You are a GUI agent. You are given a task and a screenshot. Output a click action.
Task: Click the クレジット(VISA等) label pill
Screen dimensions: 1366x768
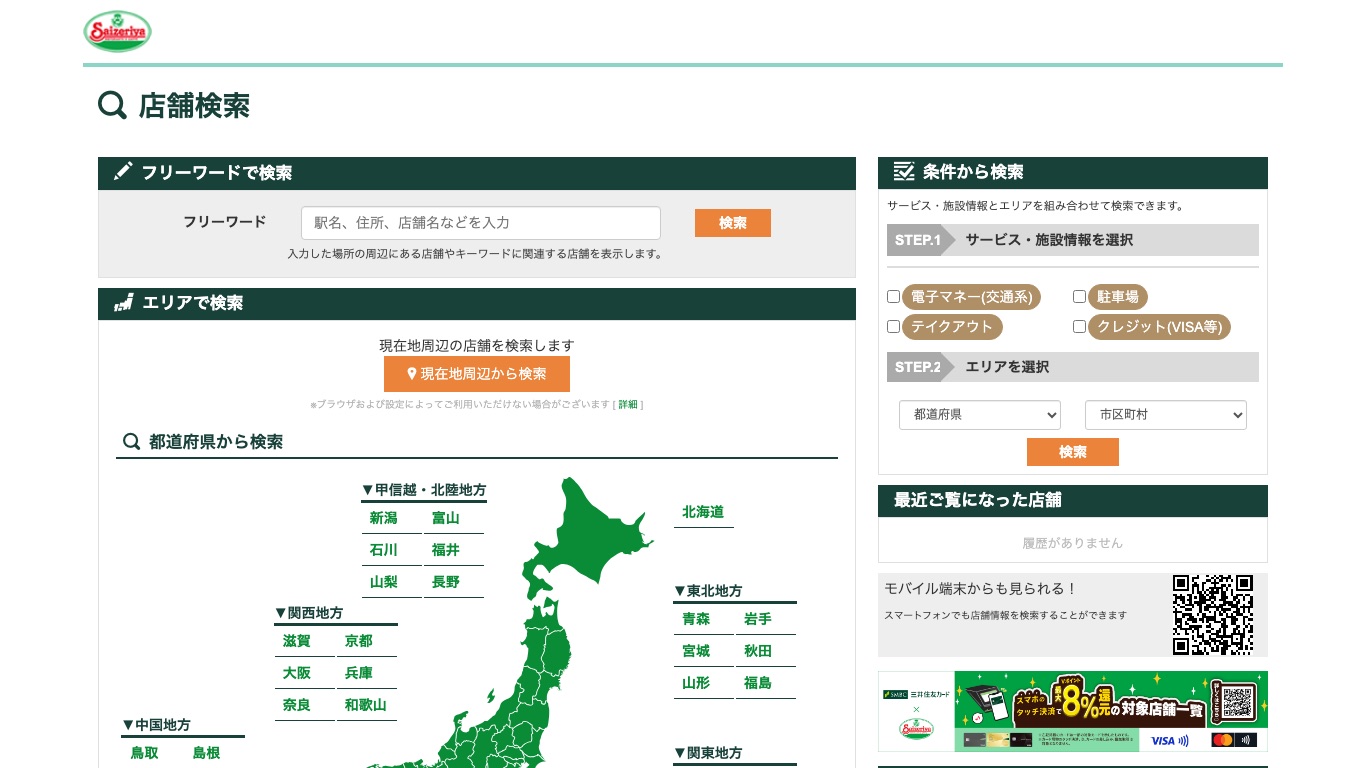tap(1160, 327)
